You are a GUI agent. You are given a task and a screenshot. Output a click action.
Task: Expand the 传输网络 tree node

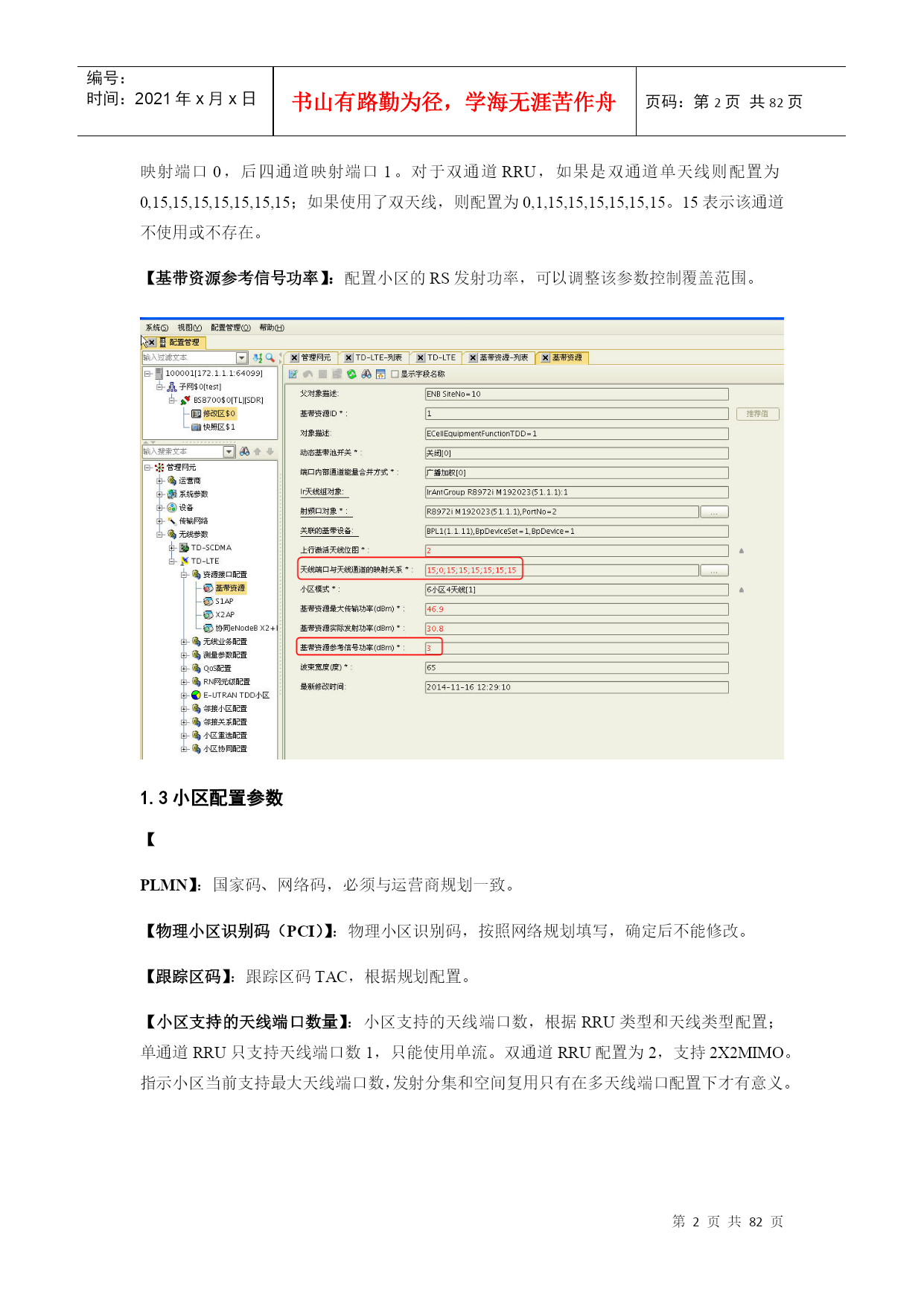(x=159, y=521)
